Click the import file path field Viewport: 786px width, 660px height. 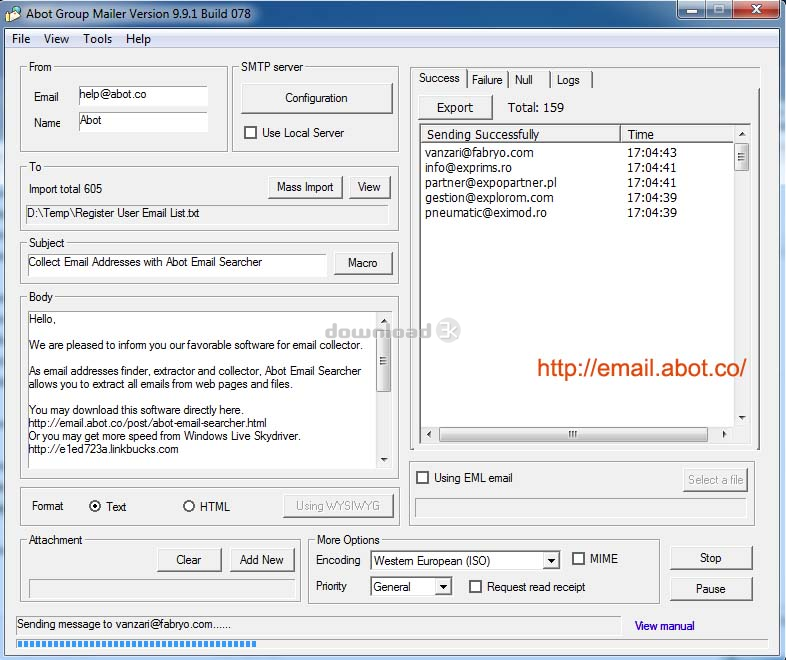pyautogui.click(x=207, y=213)
